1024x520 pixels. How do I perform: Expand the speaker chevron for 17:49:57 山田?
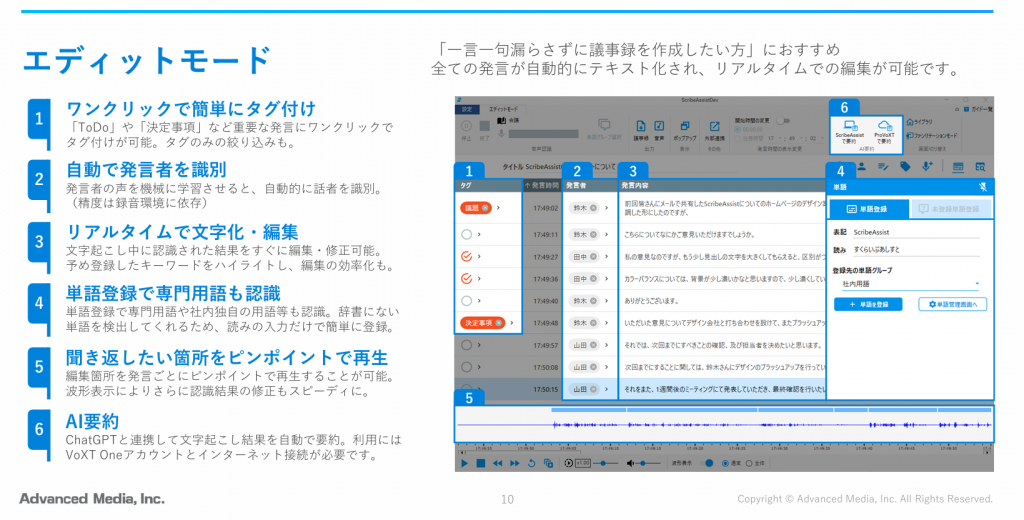tap(607, 345)
